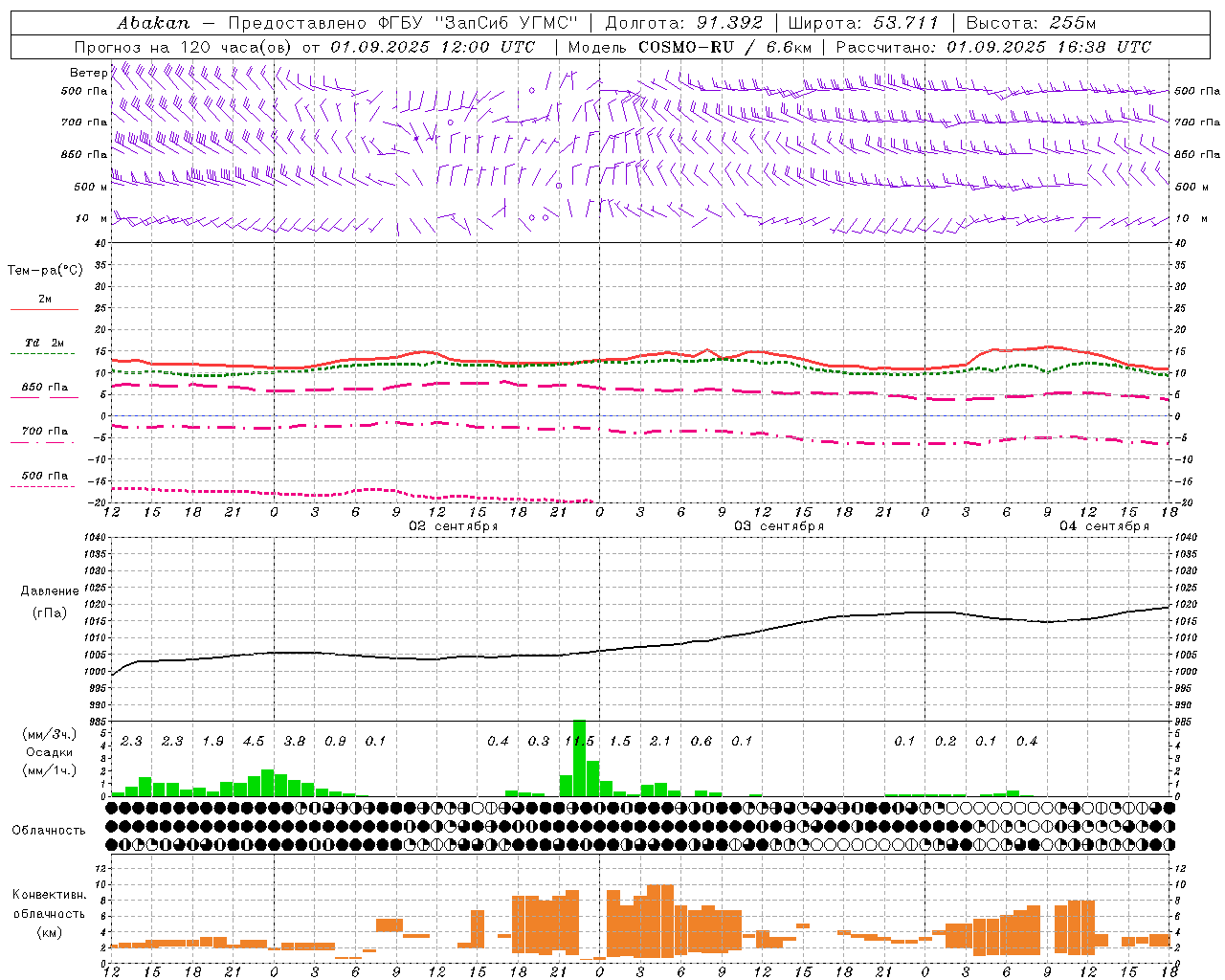Click the Облачность cloud cover label
Image resolution: width=1225 pixels, height=980 pixels.
(x=49, y=831)
